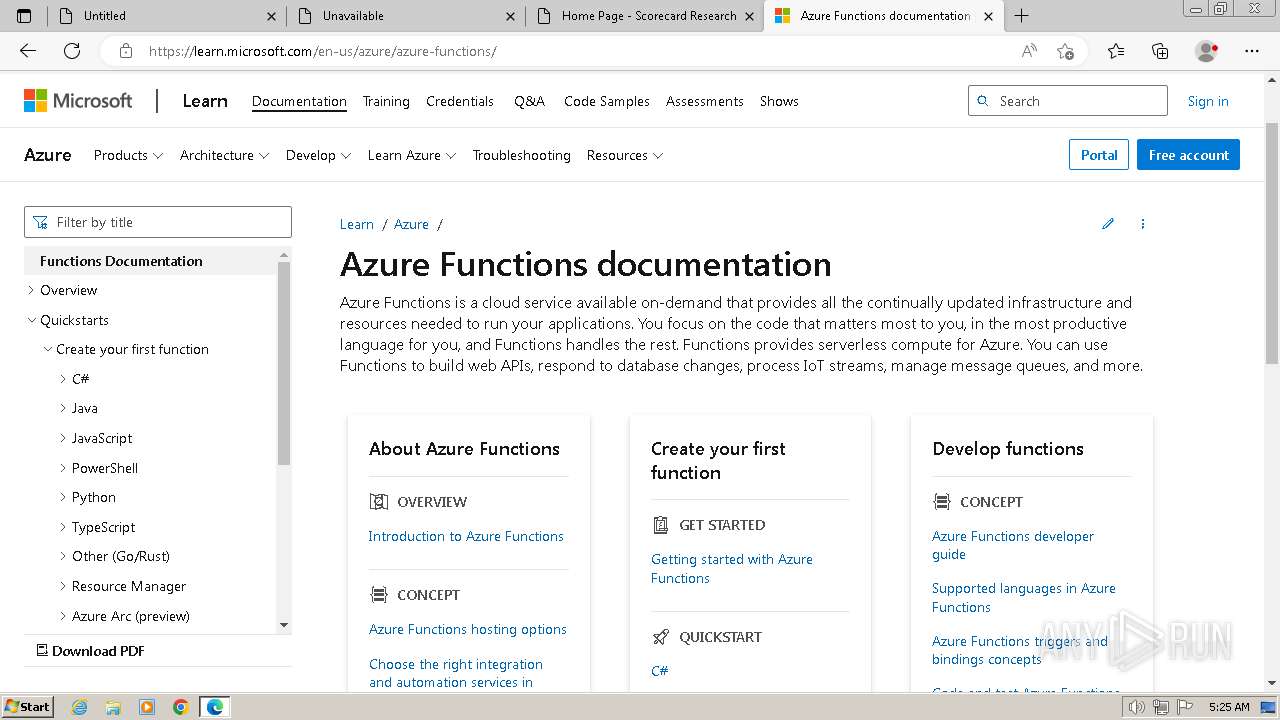Open File Explorer from the taskbar
The image size is (1280, 720).
(113, 707)
